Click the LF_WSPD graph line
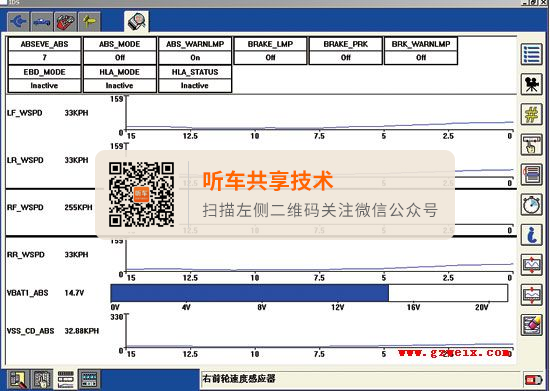The height and width of the screenshot is (391, 550). tap(319, 126)
